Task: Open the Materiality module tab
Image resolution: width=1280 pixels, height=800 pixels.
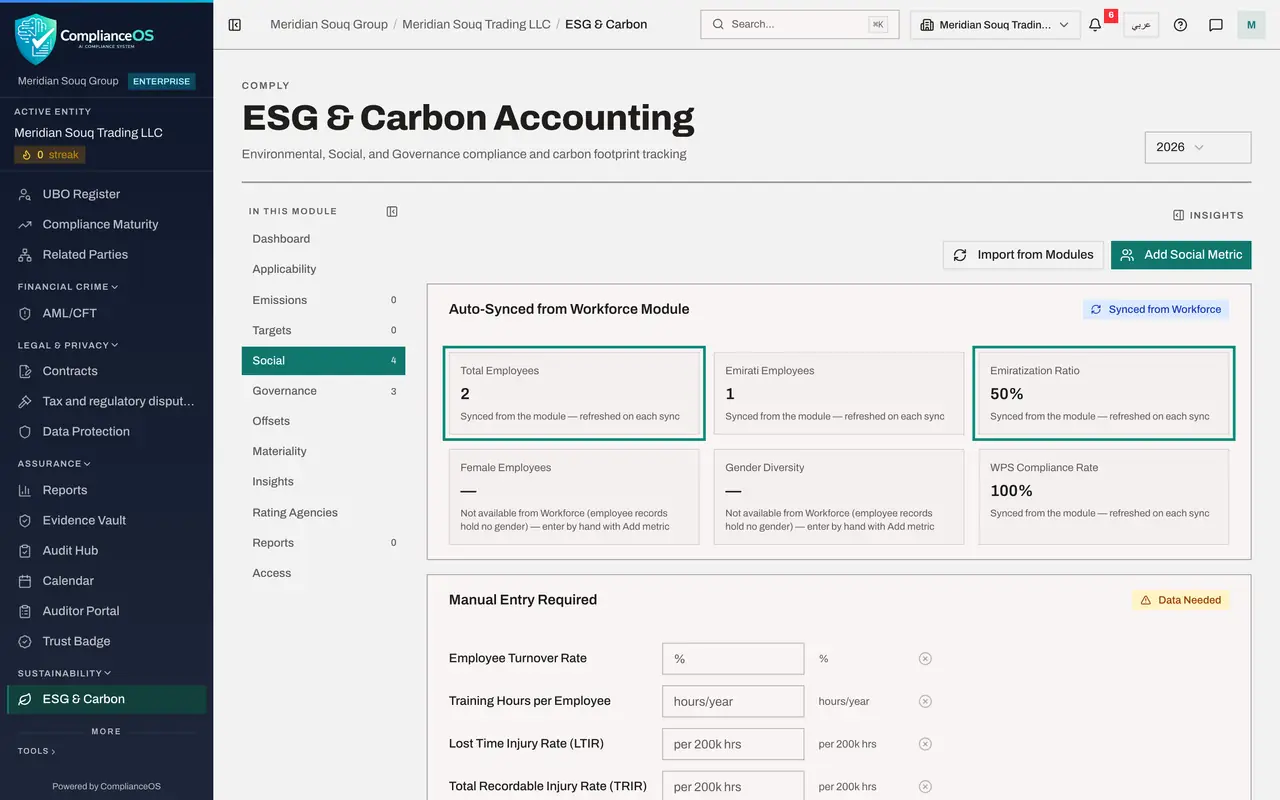Action: point(323,451)
